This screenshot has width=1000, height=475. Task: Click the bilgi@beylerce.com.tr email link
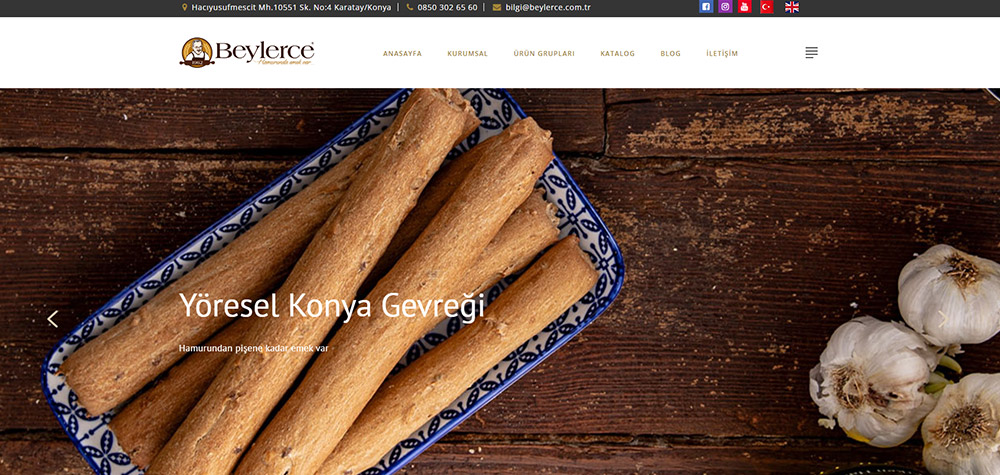(x=548, y=8)
